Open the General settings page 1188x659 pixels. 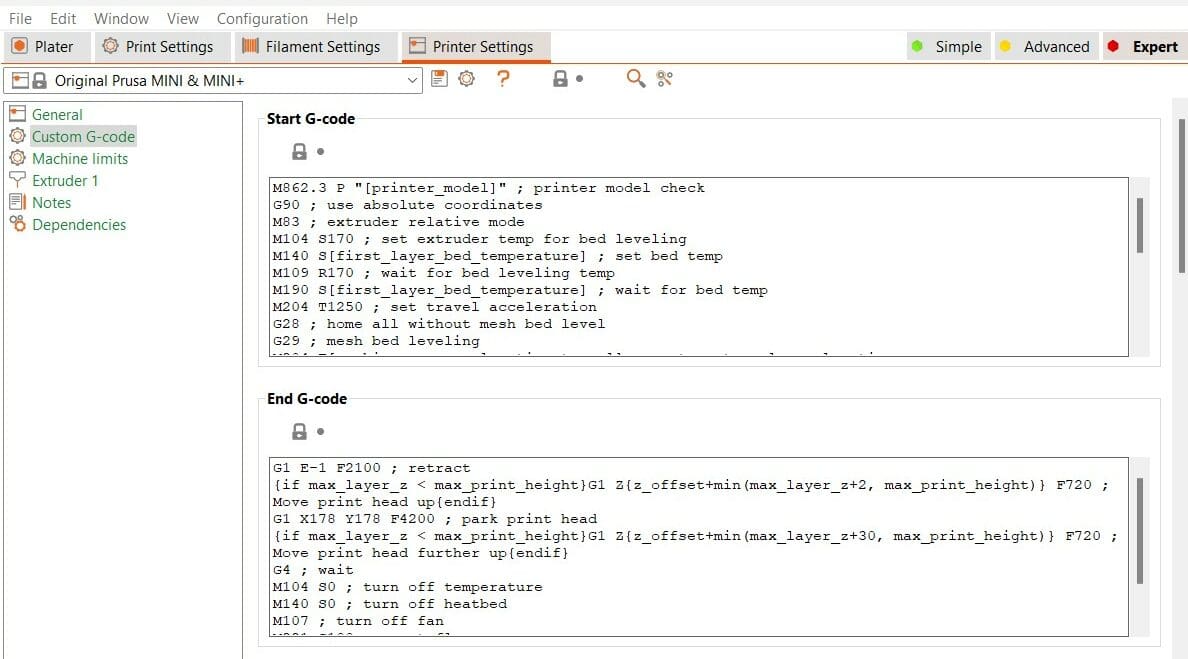(x=57, y=114)
